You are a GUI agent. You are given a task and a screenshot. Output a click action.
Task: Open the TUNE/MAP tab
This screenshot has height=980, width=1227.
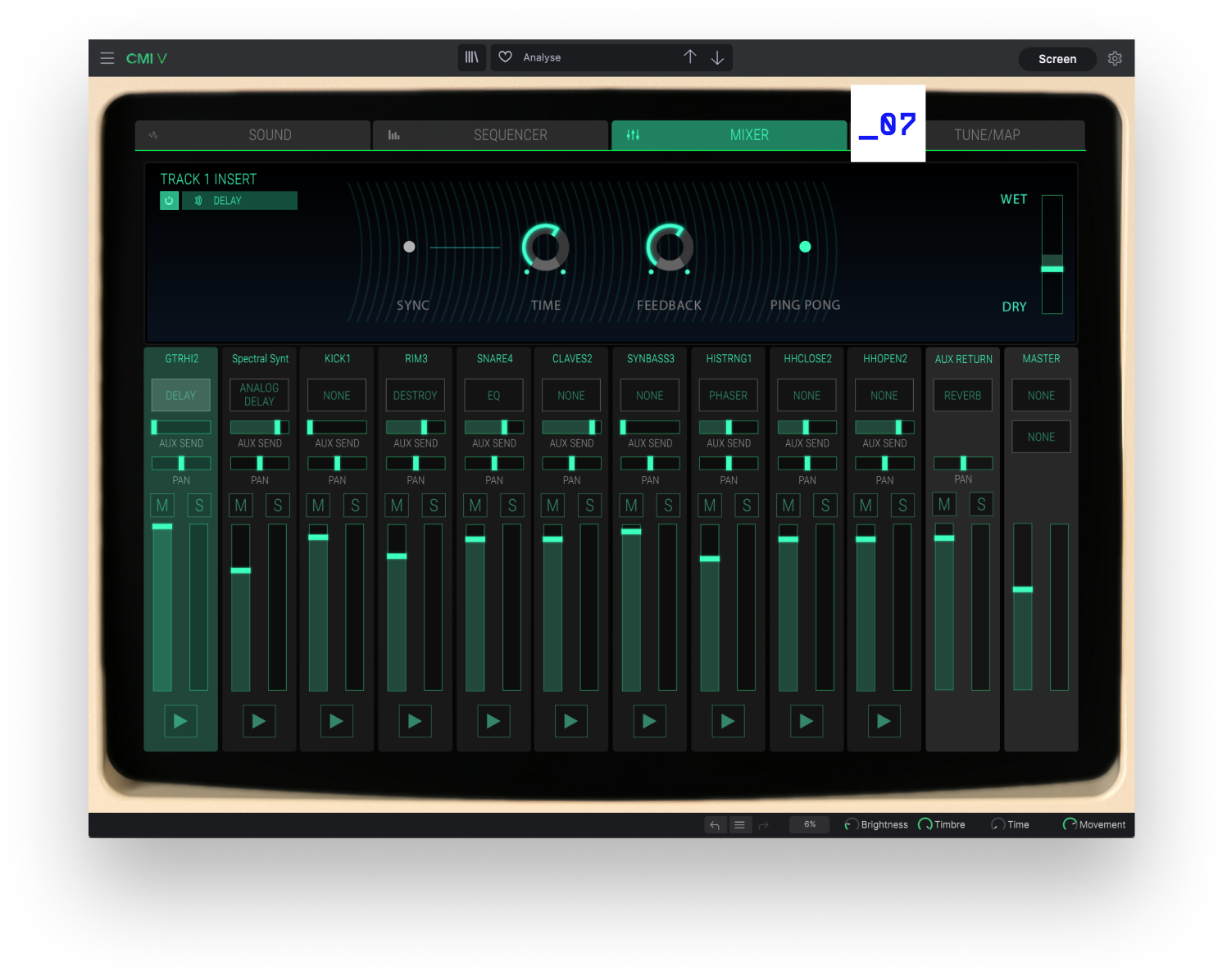[x=987, y=134]
